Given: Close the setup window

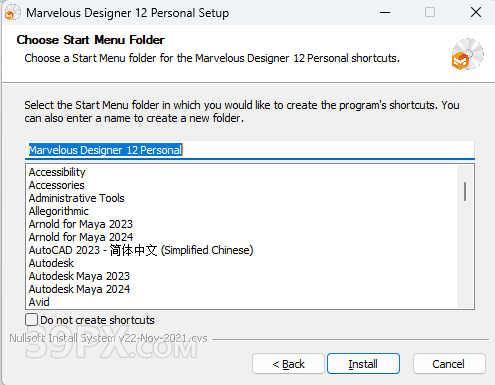Looking at the screenshot, I should [476, 12].
